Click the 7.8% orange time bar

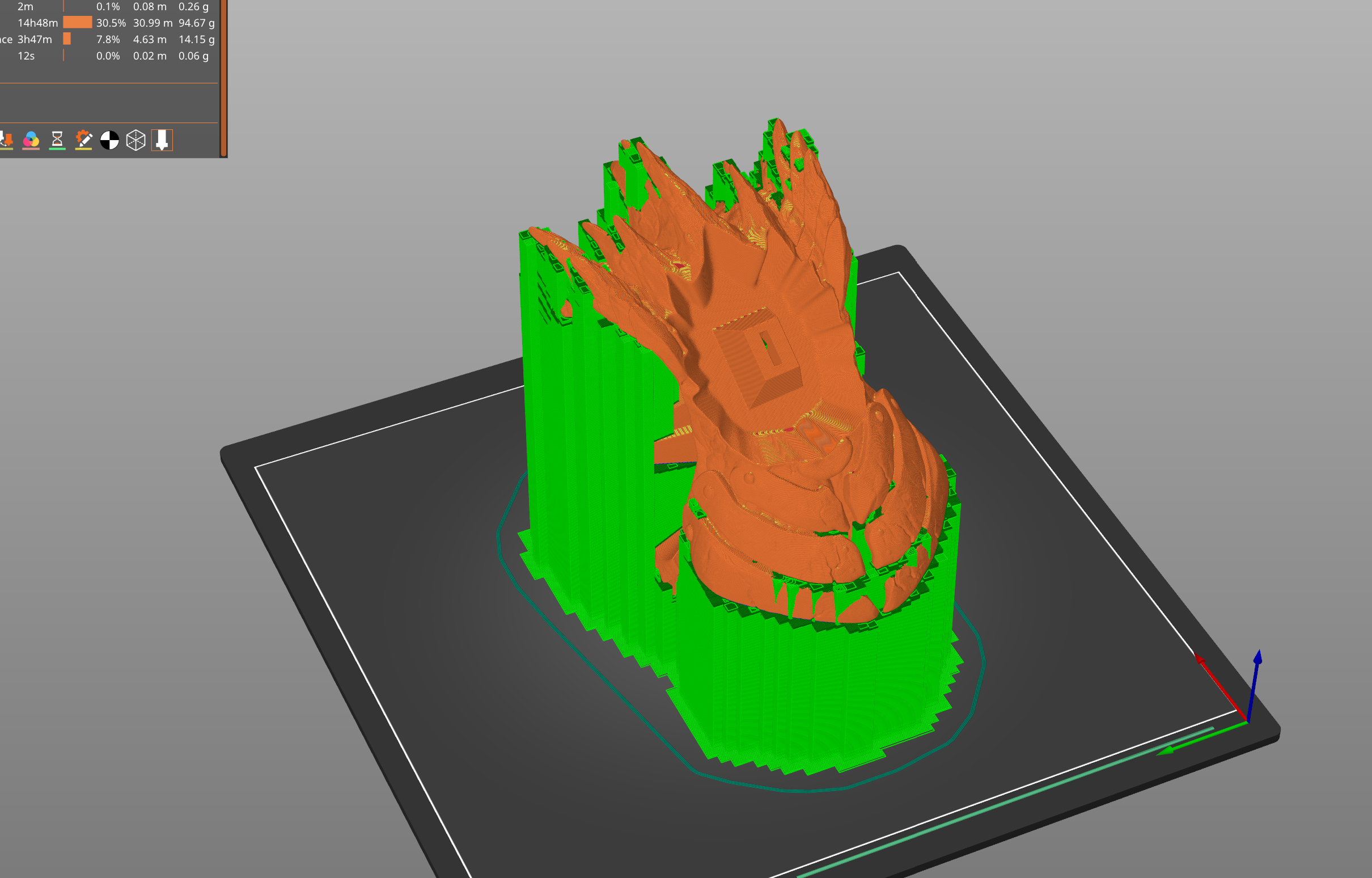coord(67,39)
